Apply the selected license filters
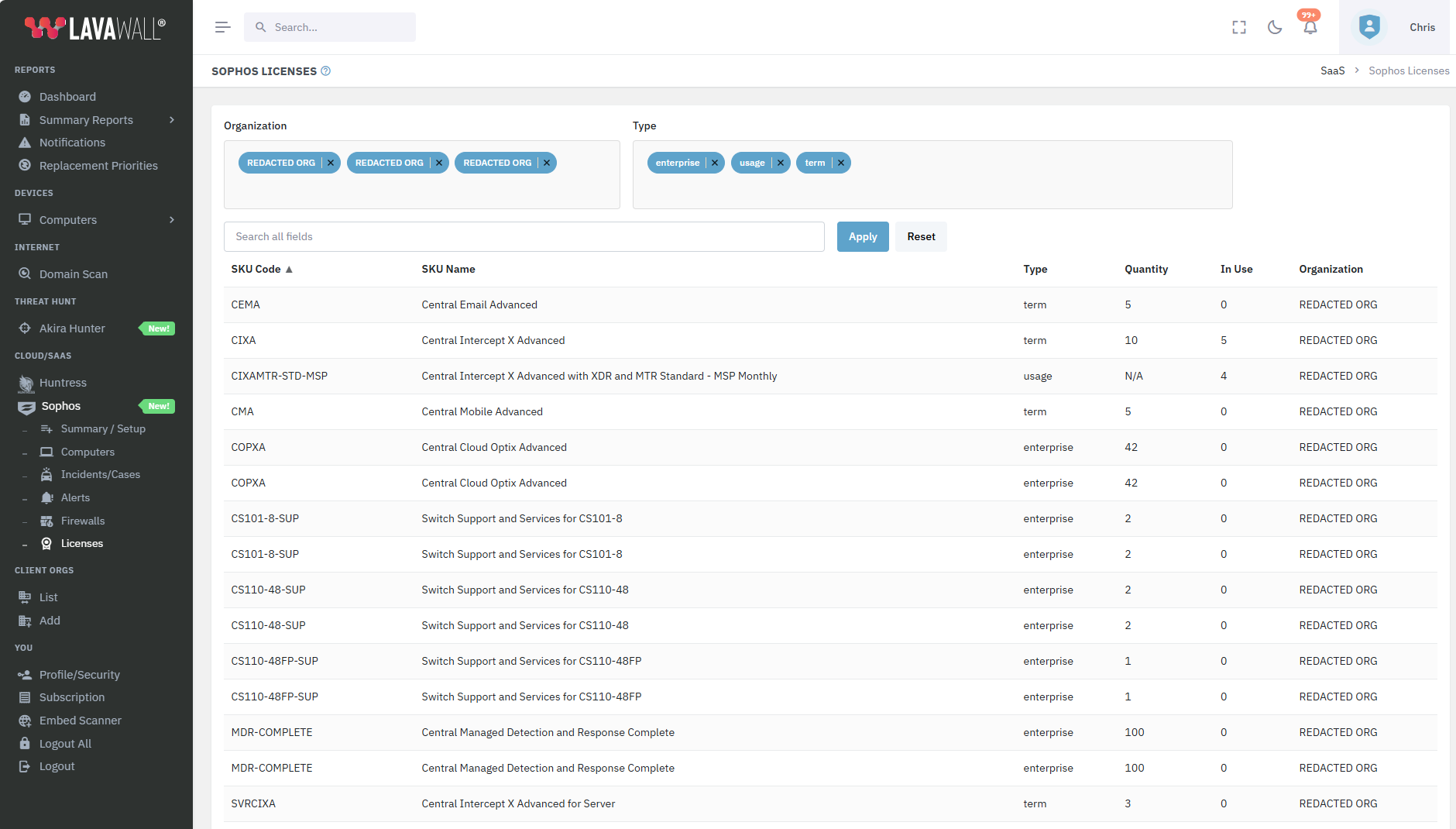The height and width of the screenshot is (829, 1456). (862, 236)
